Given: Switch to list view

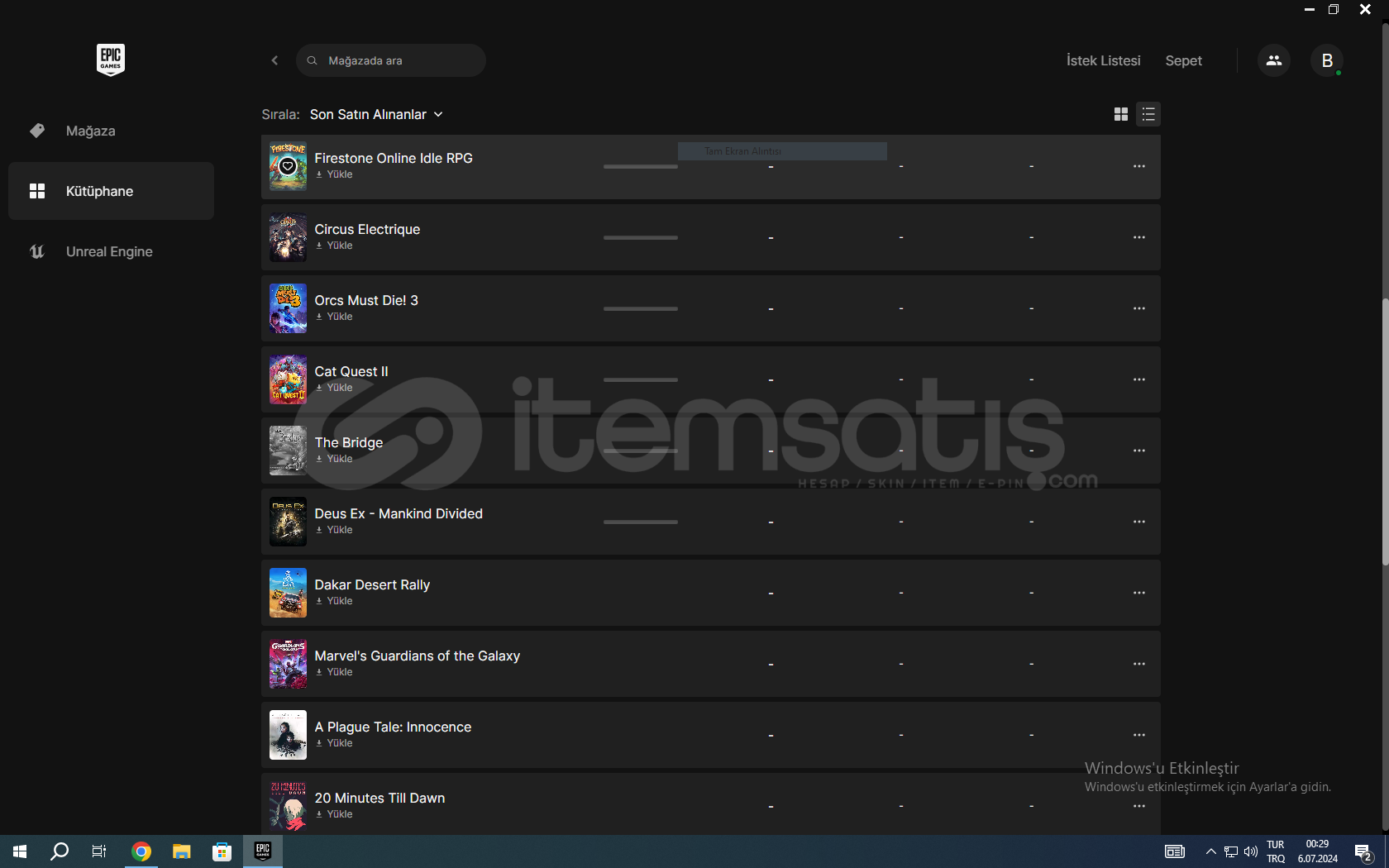Looking at the screenshot, I should tap(1148, 114).
